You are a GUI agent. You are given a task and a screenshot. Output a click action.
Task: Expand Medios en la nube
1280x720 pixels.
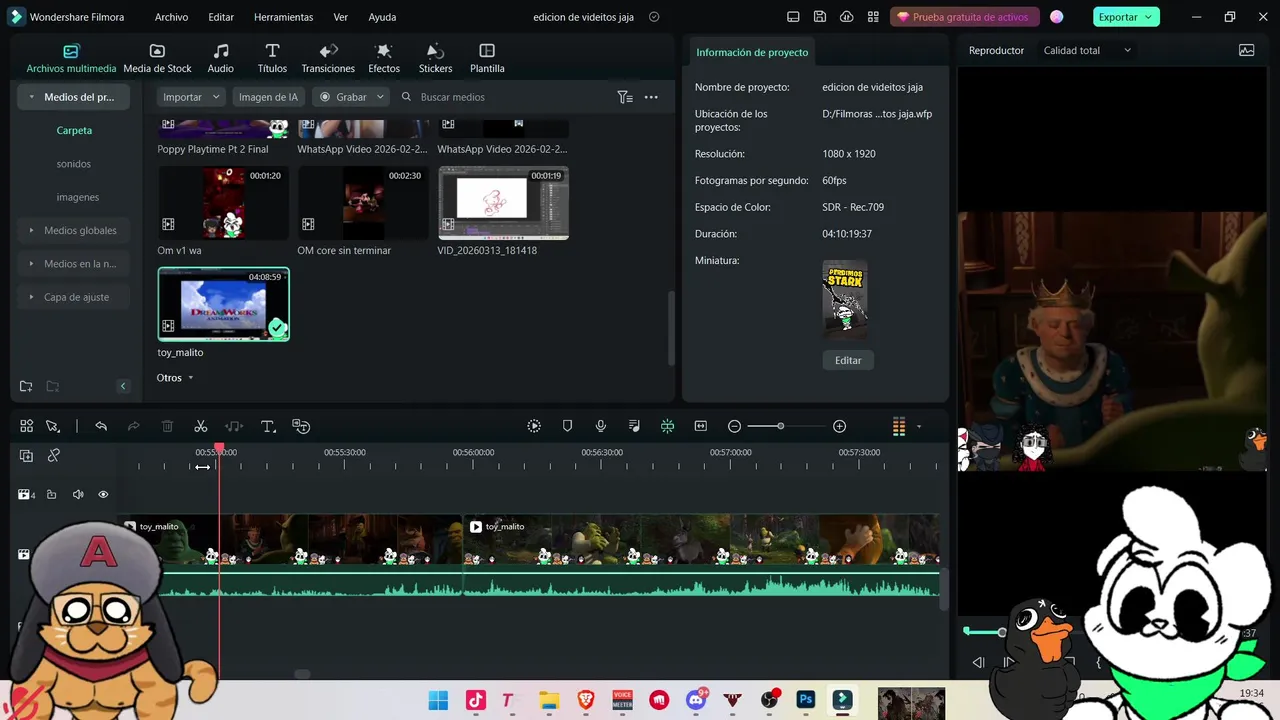pos(32,264)
